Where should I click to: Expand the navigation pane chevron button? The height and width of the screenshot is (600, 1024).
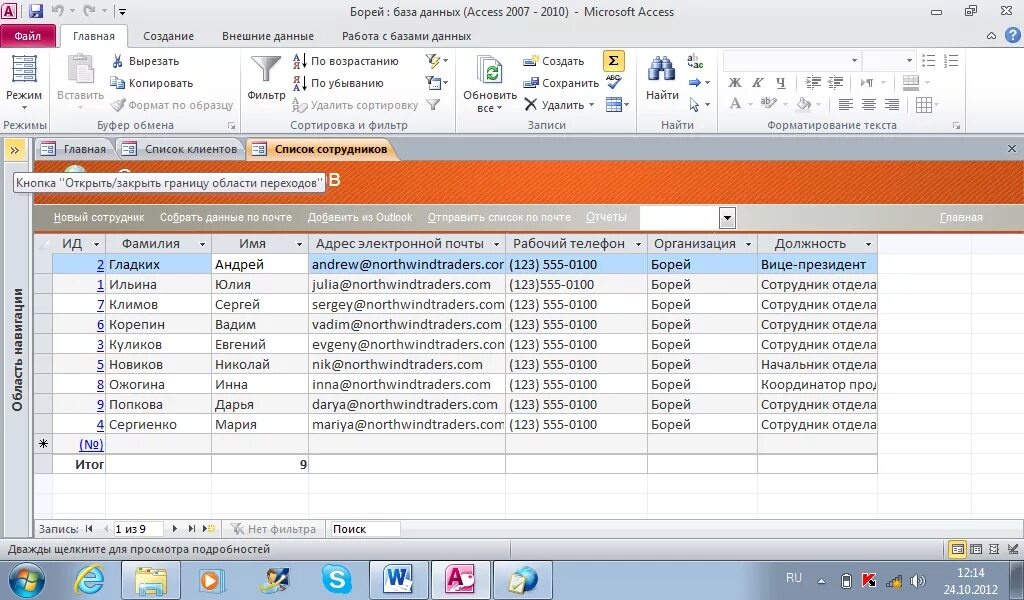click(14, 150)
